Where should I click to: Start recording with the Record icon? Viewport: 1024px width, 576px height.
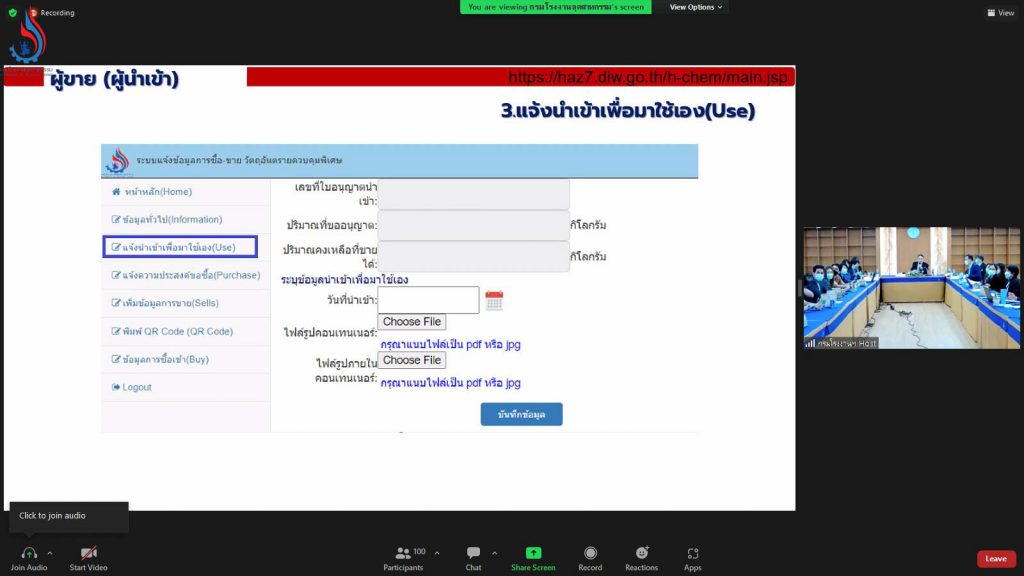(590, 553)
